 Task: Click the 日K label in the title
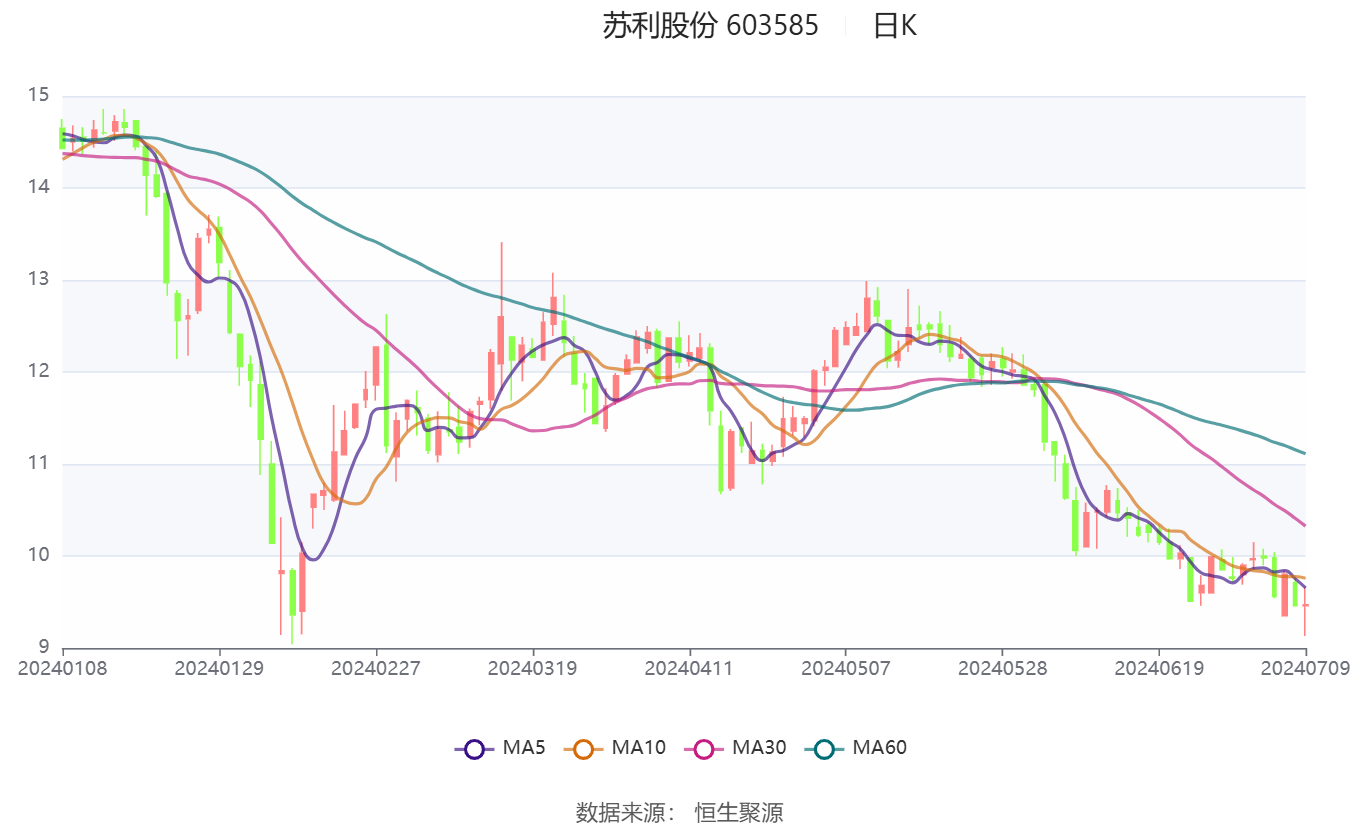(x=895, y=25)
